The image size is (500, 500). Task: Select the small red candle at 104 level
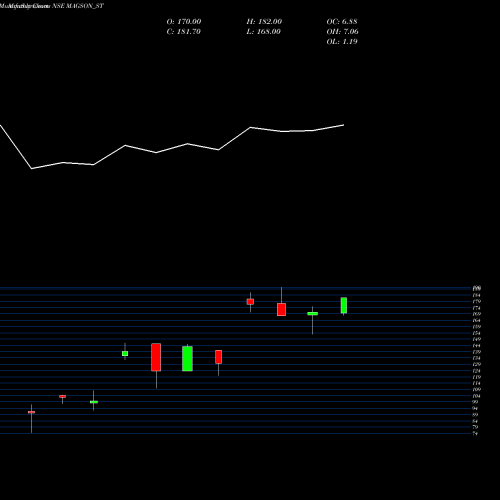pyautogui.click(x=62, y=396)
